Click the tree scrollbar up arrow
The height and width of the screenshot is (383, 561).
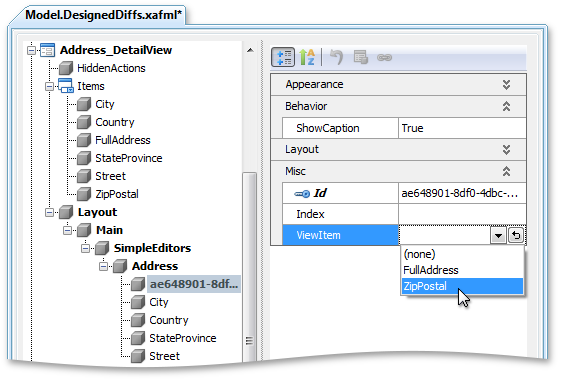coord(250,50)
